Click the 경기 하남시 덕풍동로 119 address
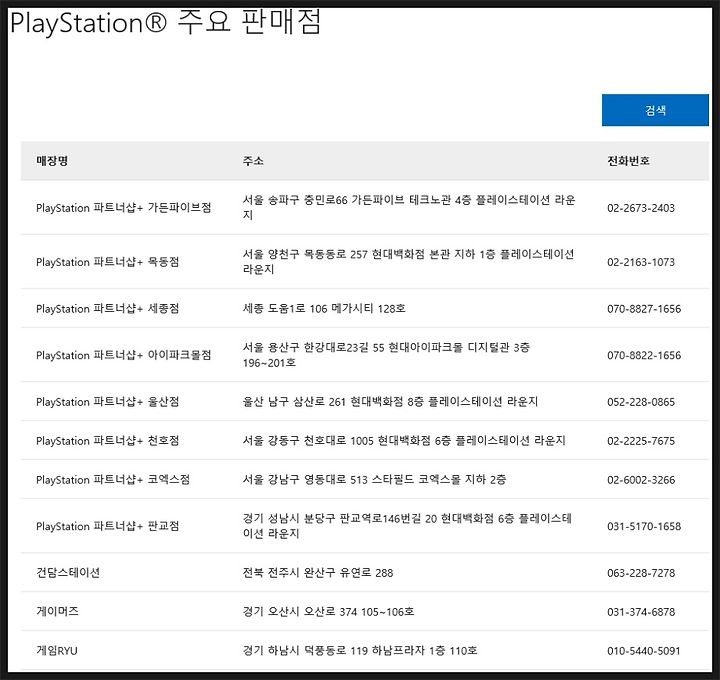Image resolution: width=720 pixels, height=680 pixels. (x=360, y=650)
